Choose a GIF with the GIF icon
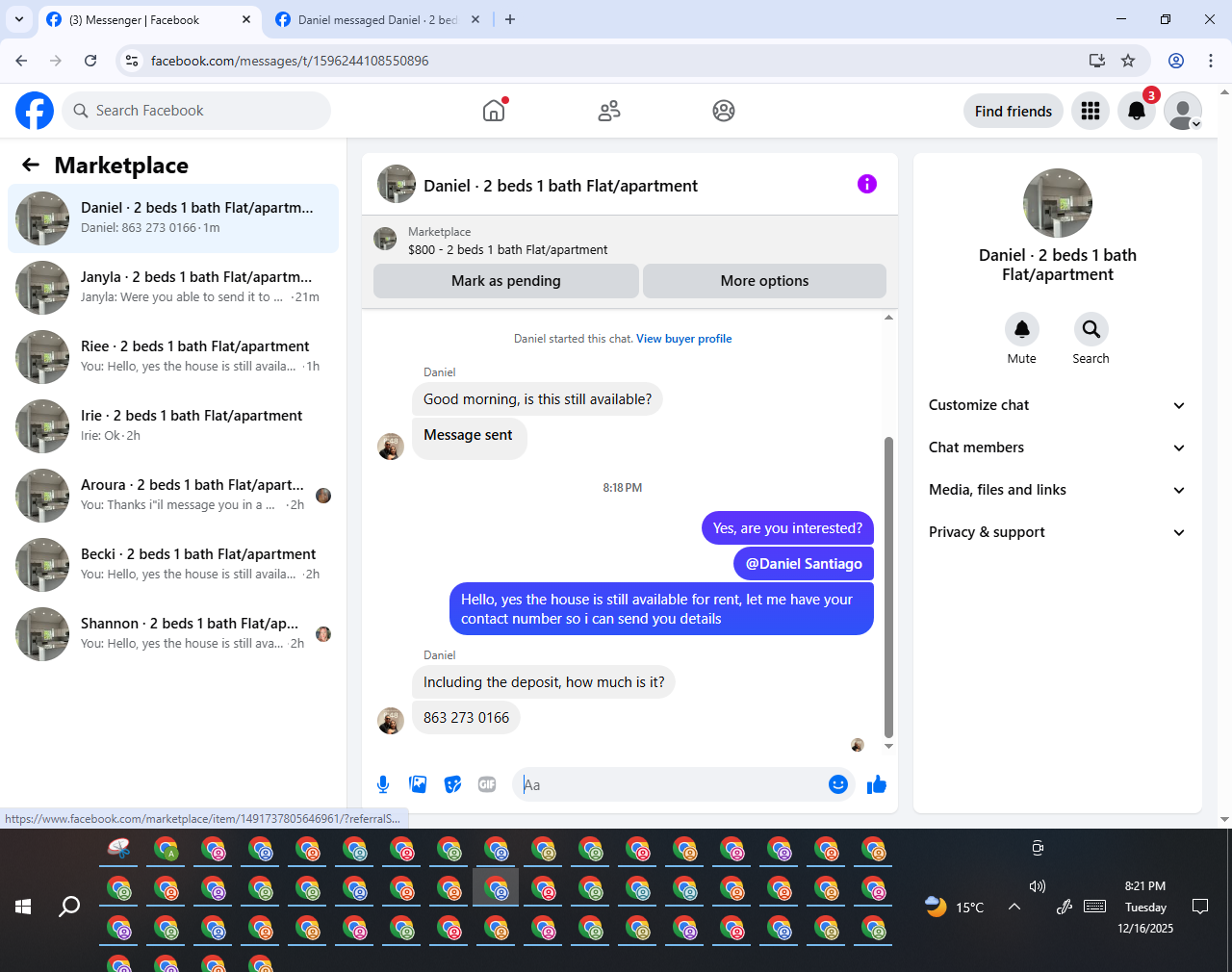This screenshot has height=972, width=1232. [487, 784]
